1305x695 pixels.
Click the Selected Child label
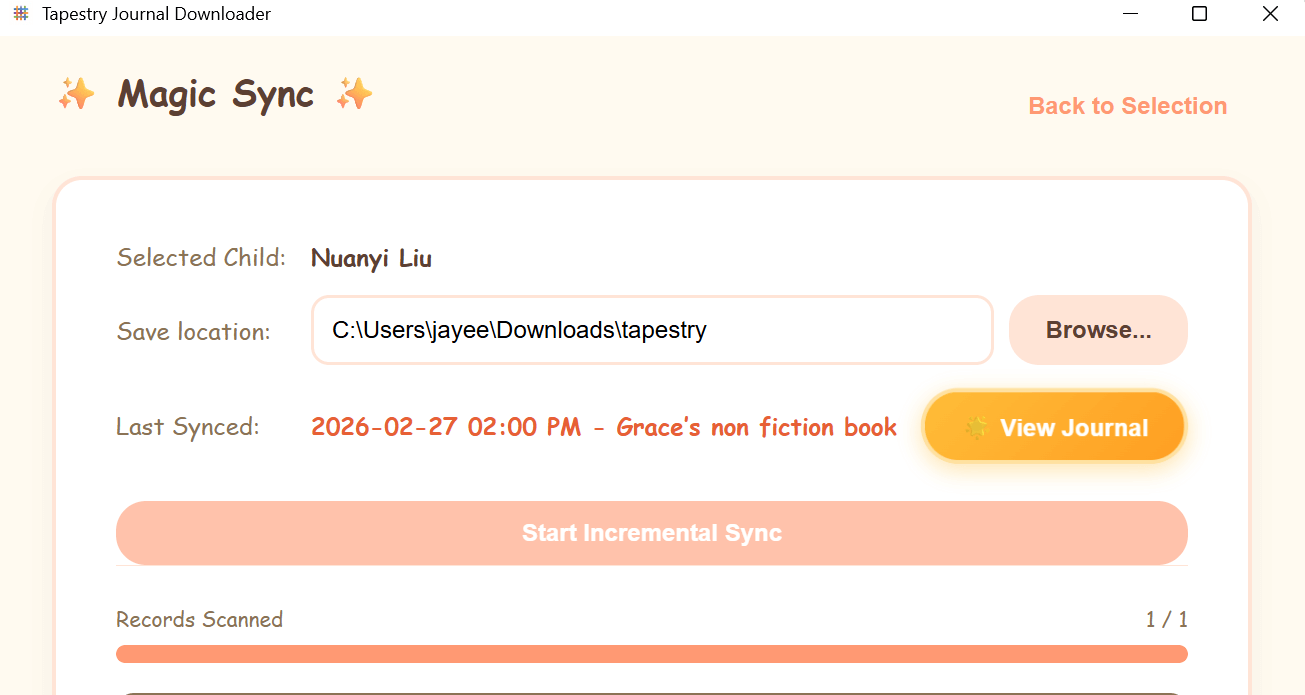[200, 257]
